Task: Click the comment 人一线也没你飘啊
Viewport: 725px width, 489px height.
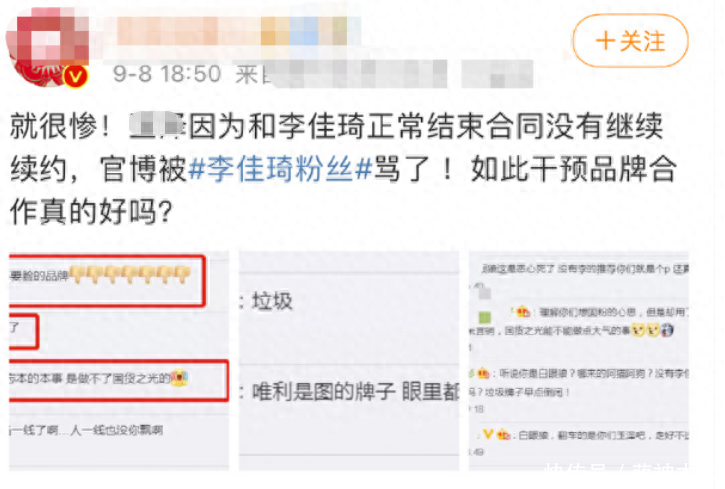Action: 117,430
